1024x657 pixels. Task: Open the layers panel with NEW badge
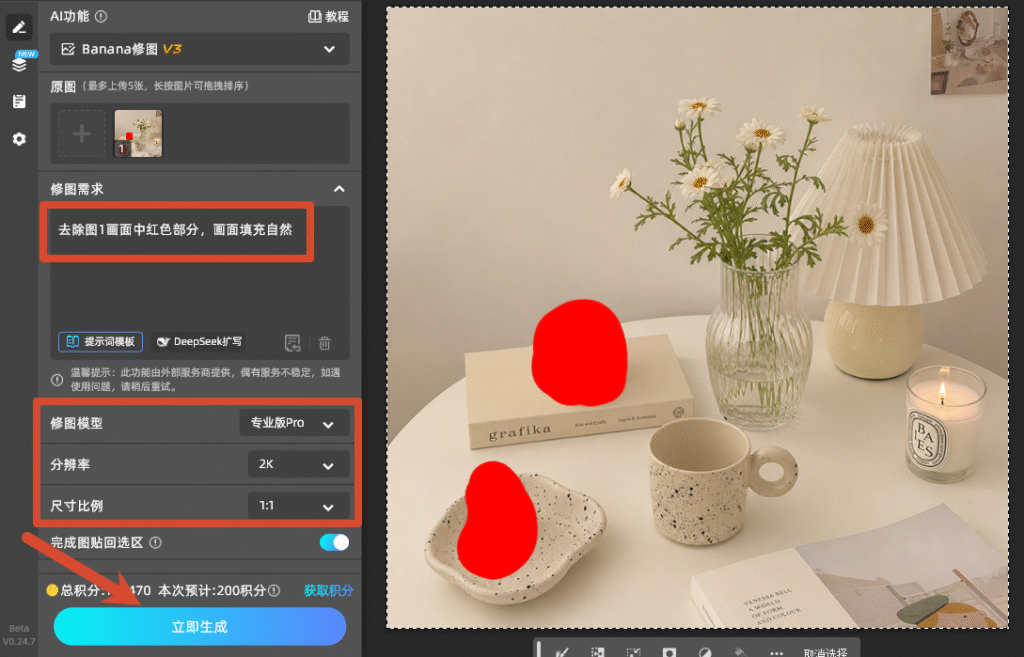20,63
